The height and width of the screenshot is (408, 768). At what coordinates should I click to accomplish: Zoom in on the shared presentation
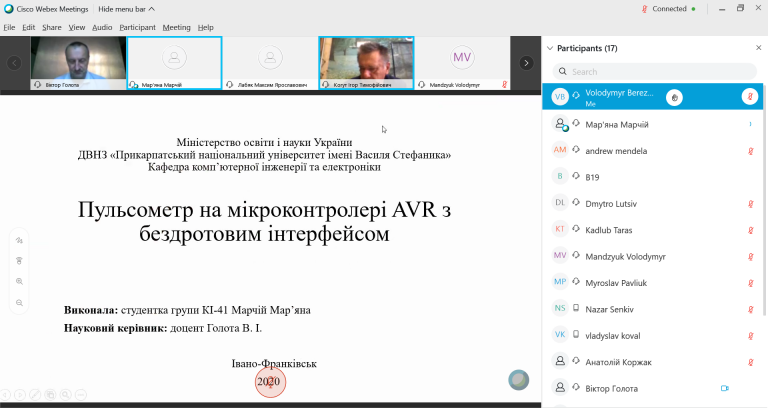(x=19, y=281)
